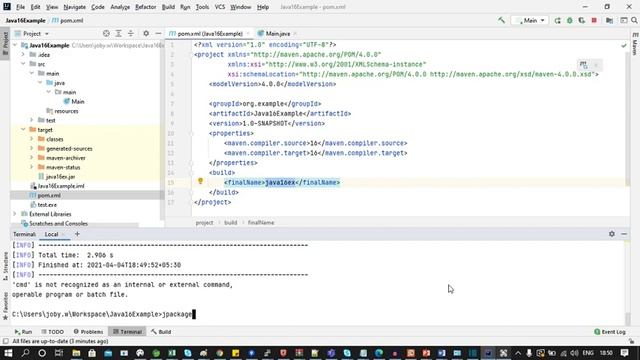Collapse the target folder

click(x=23, y=129)
